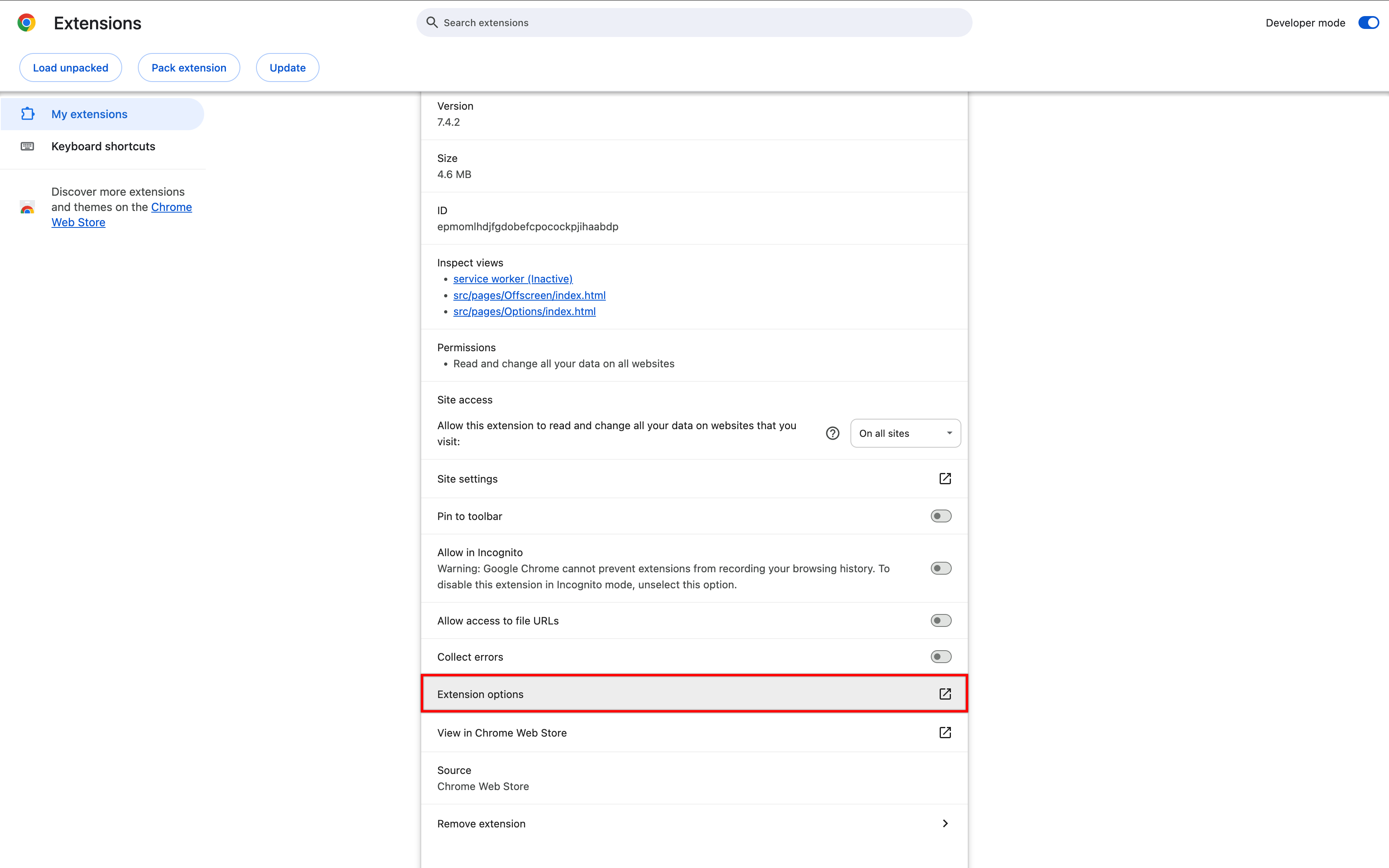Open Extension options launch icon

click(945, 694)
